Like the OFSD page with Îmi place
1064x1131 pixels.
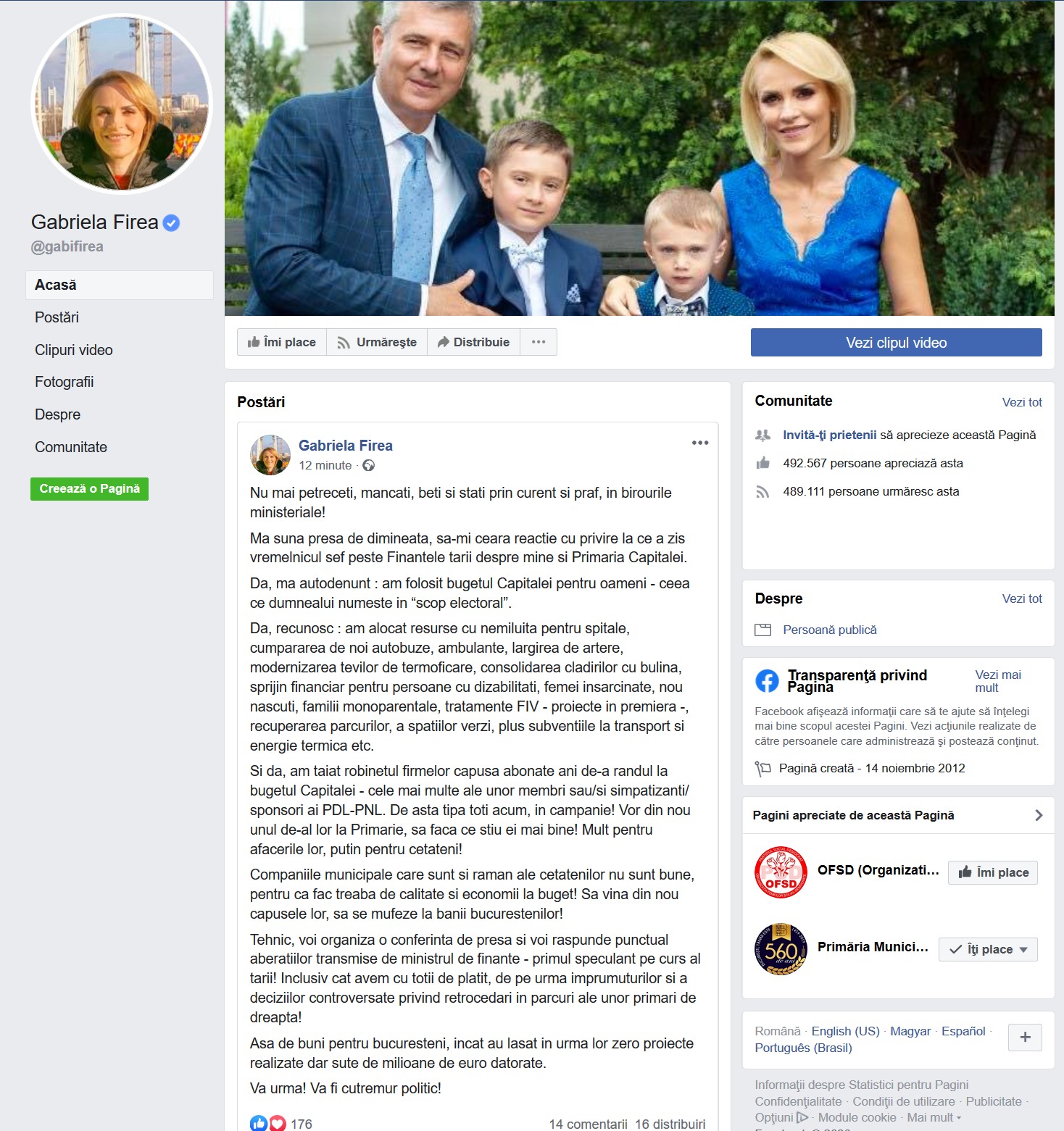(x=993, y=872)
